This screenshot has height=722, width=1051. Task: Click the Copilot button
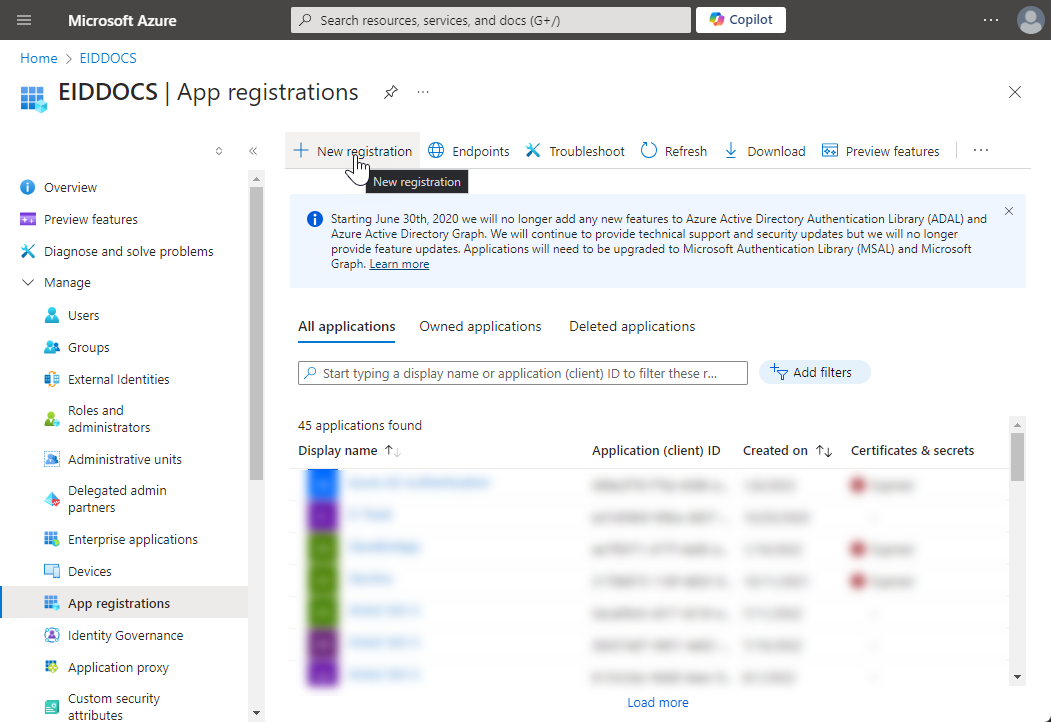(740, 20)
